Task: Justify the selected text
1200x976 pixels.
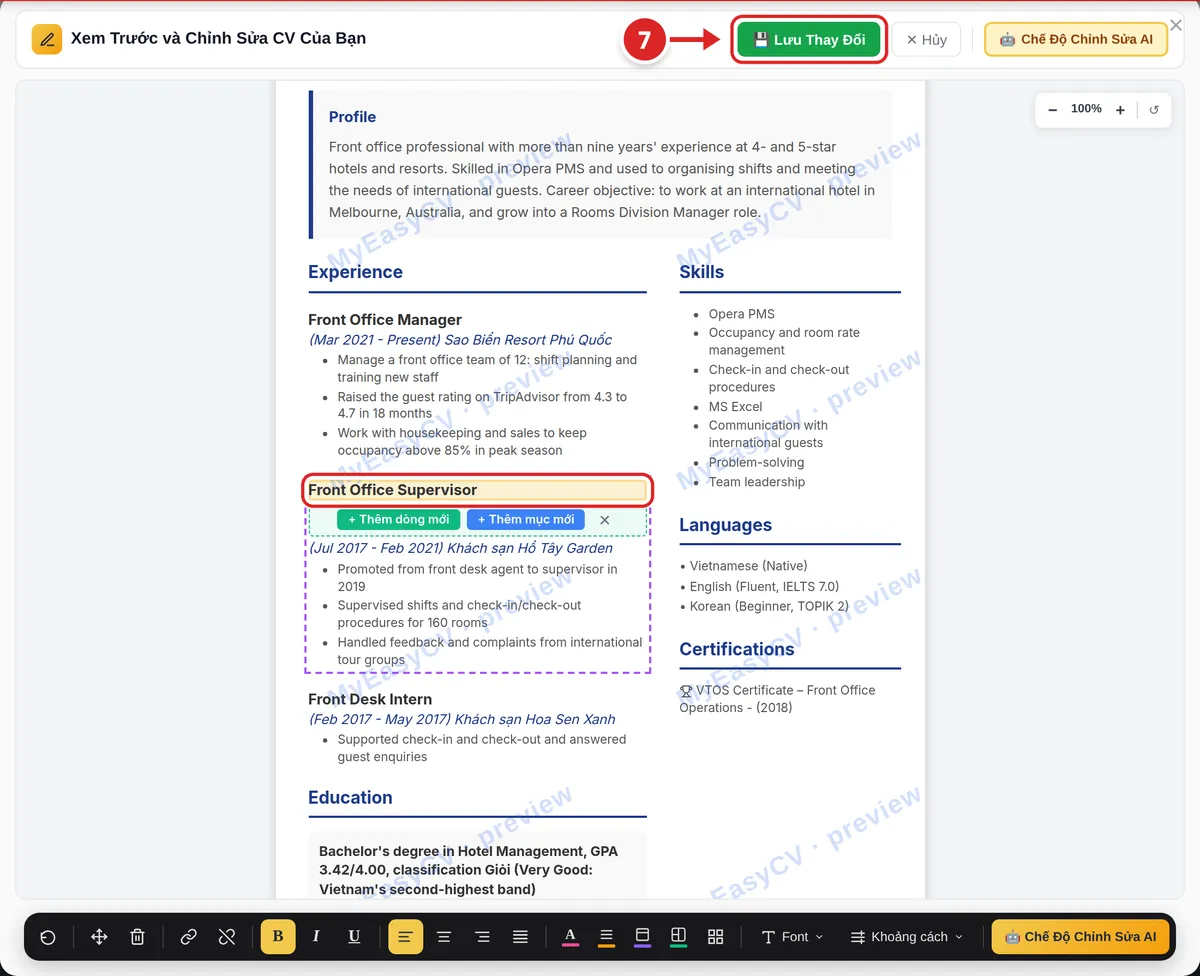Action: 520,937
